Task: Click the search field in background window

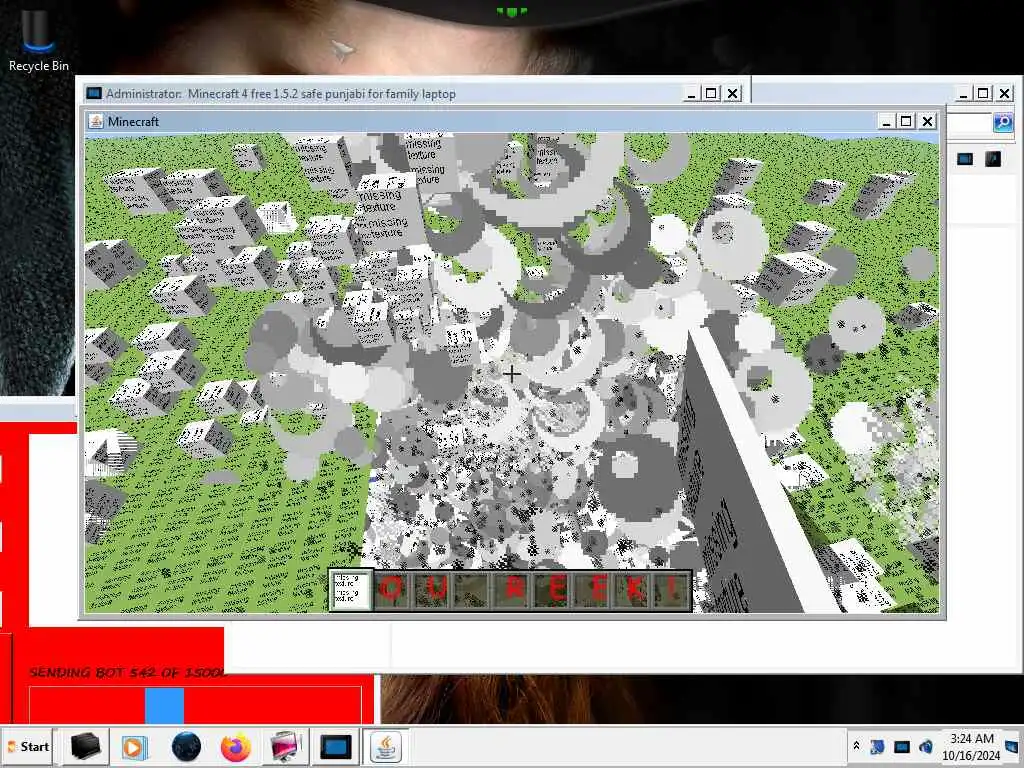Action: (968, 122)
